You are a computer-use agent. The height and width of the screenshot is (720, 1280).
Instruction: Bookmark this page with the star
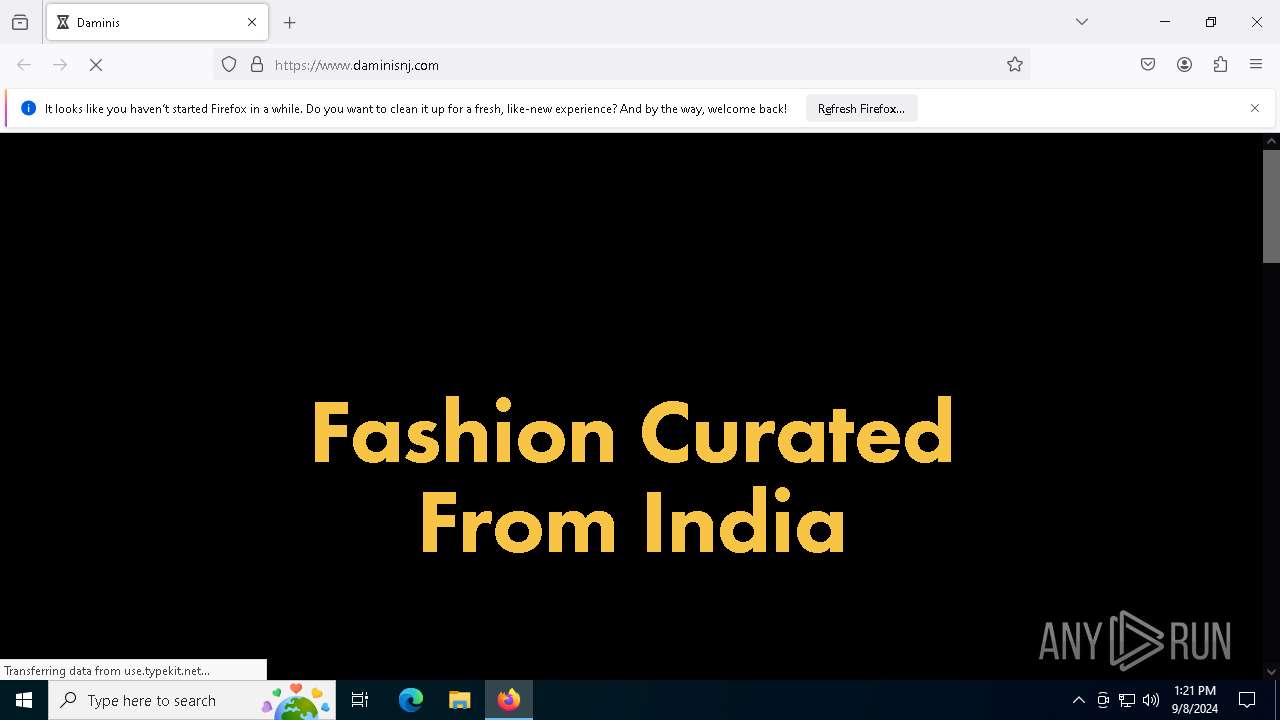1015,65
